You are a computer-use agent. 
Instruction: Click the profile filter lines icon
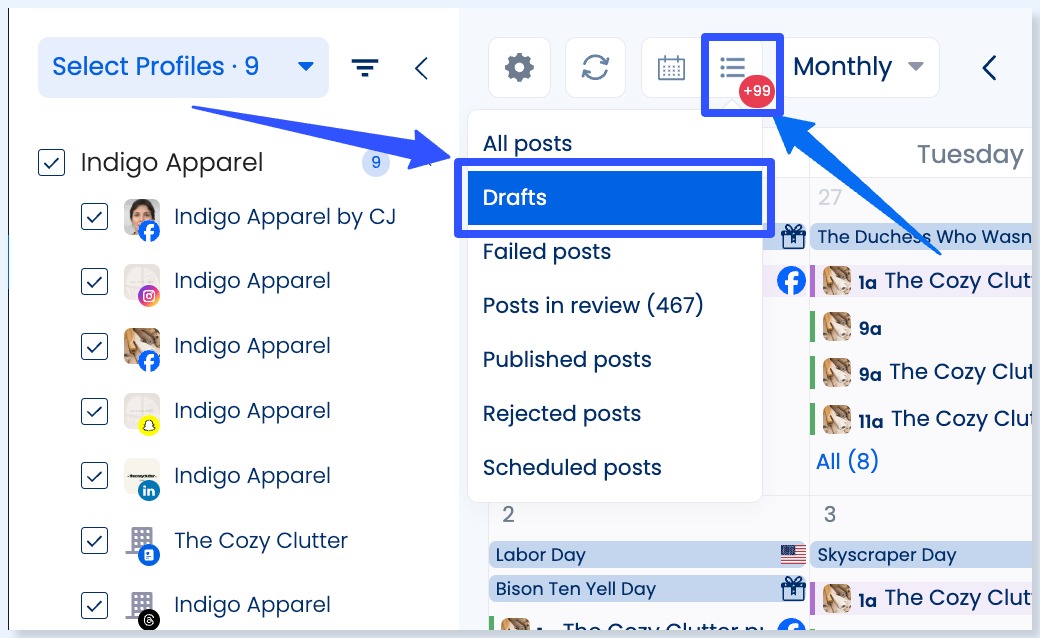click(365, 68)
